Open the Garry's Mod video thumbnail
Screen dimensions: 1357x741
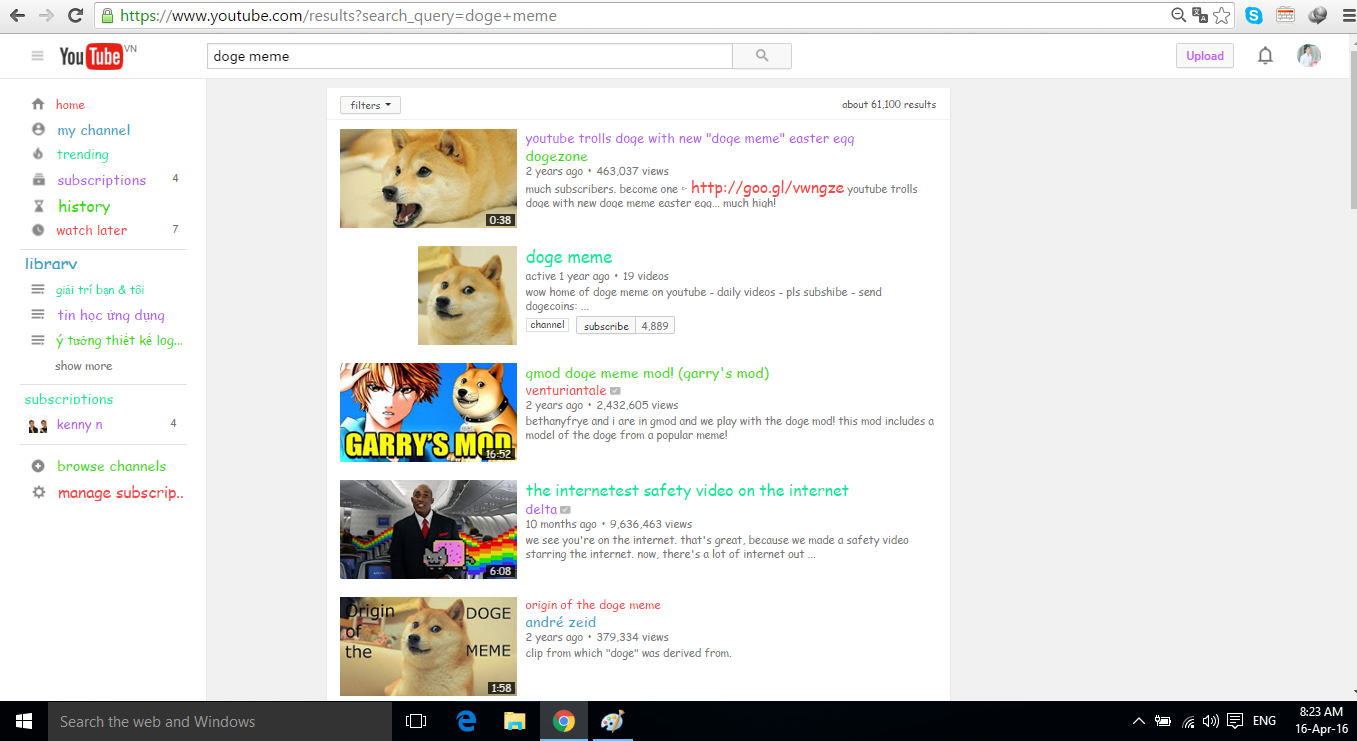click(428, 412)
